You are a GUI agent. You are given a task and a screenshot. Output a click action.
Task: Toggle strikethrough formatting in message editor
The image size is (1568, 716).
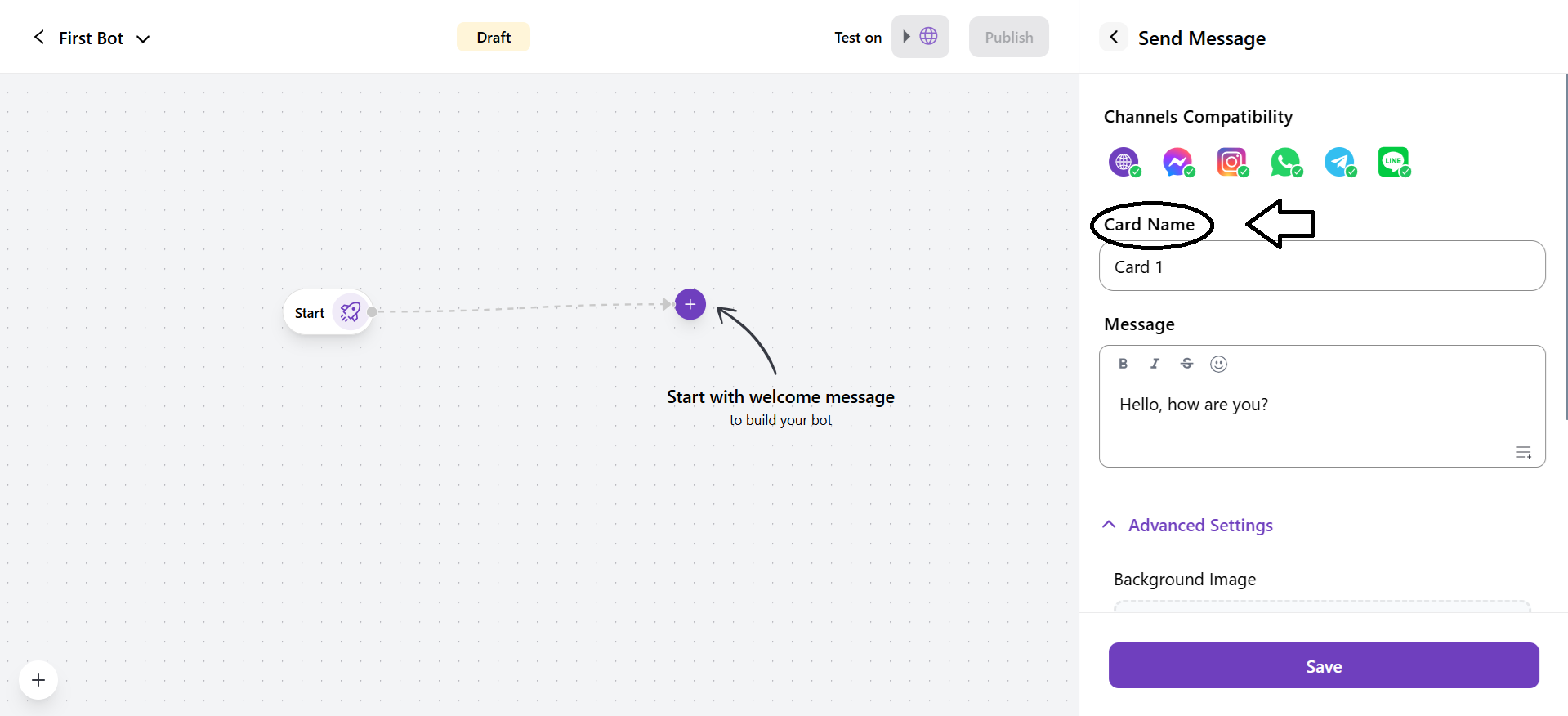click(x=1186, y=364)
